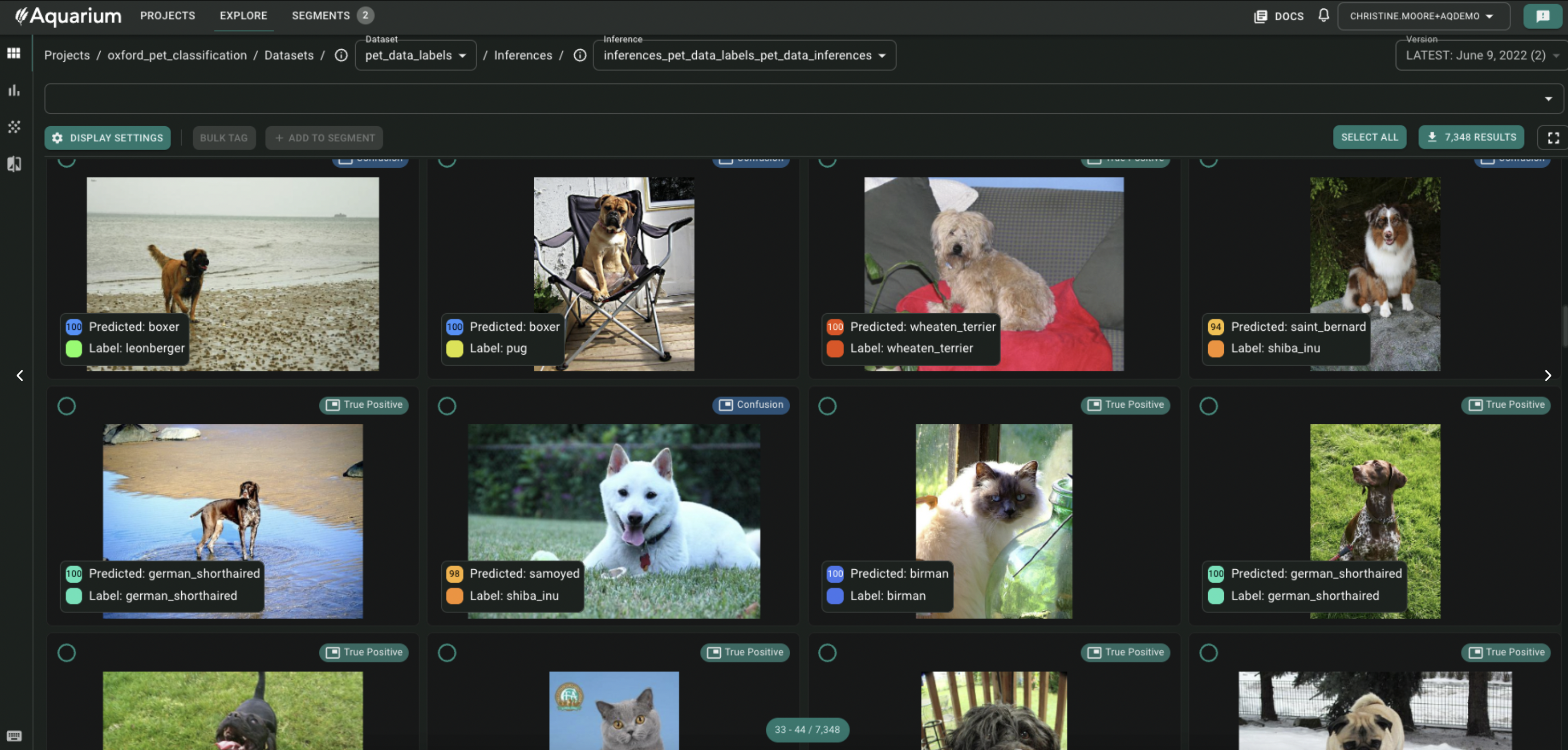Open the feedback chat icon button
This screenshot has height=750, width=1568.
1543,16
